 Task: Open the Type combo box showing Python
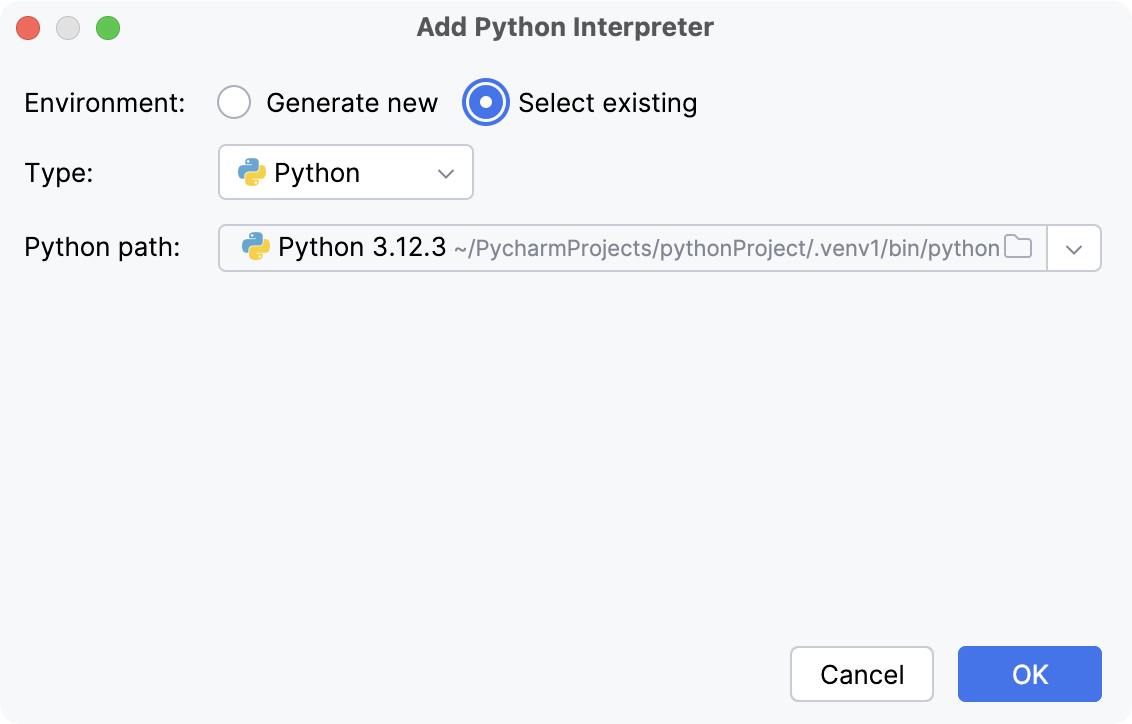pyautogui.click(x=345, y=173)
